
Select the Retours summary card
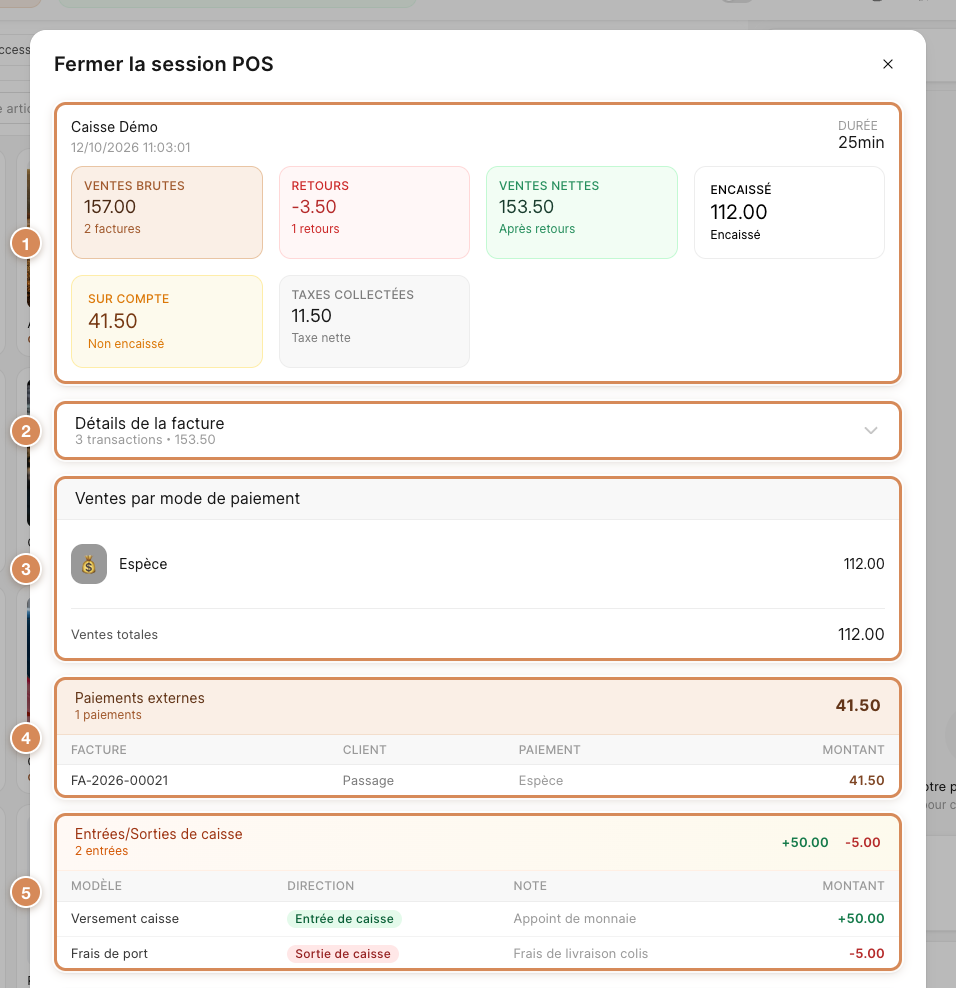[x=374, y=212]
